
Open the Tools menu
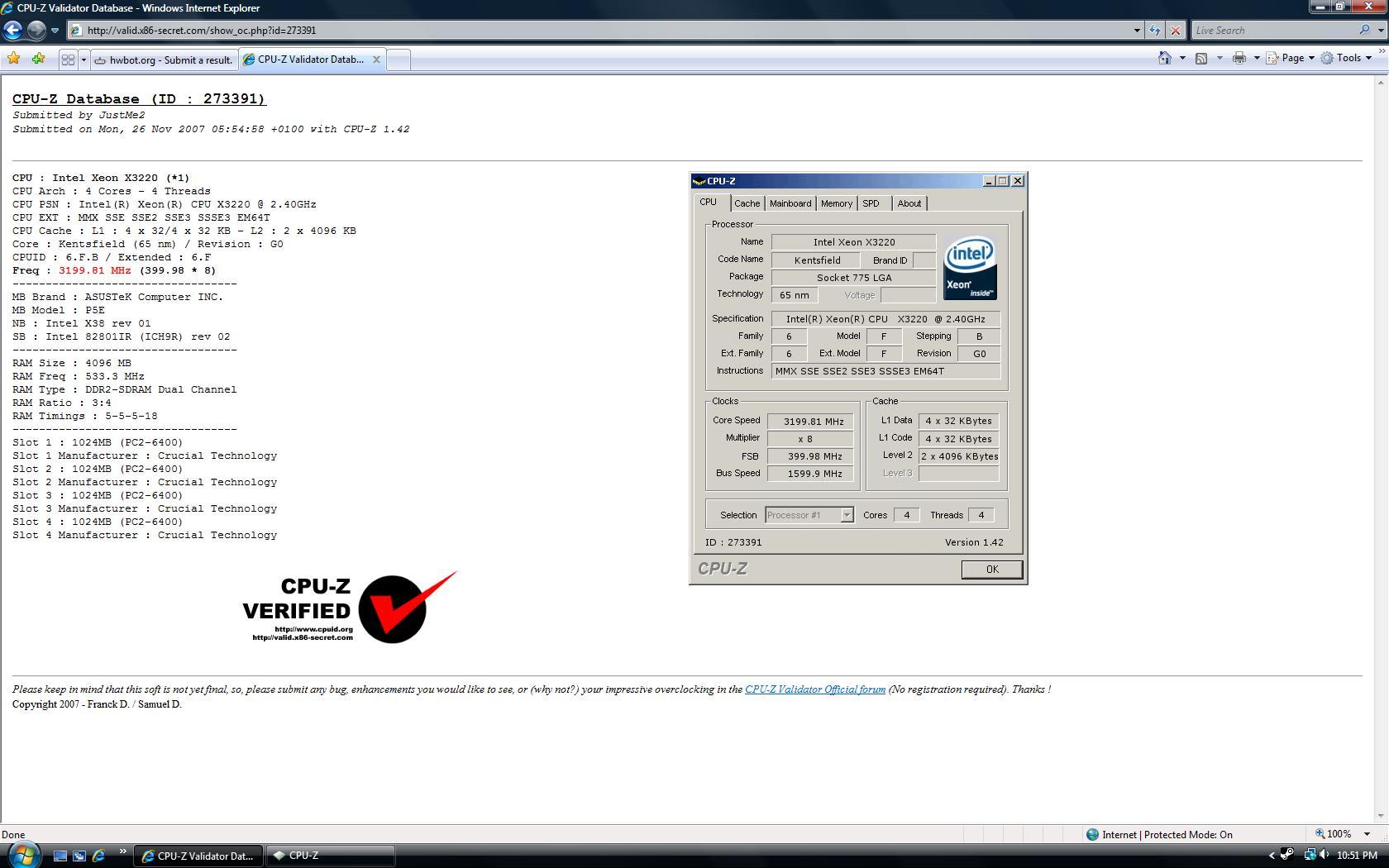pyautogui.click(x=1347, y=58)
